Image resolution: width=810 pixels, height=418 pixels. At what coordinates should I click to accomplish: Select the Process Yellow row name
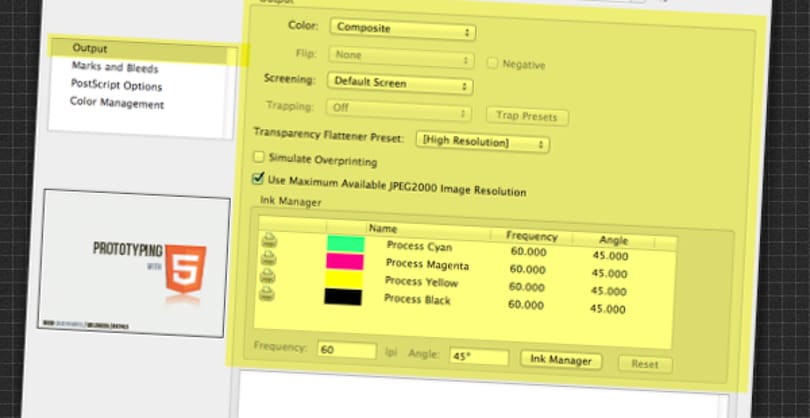pos(421,282)
